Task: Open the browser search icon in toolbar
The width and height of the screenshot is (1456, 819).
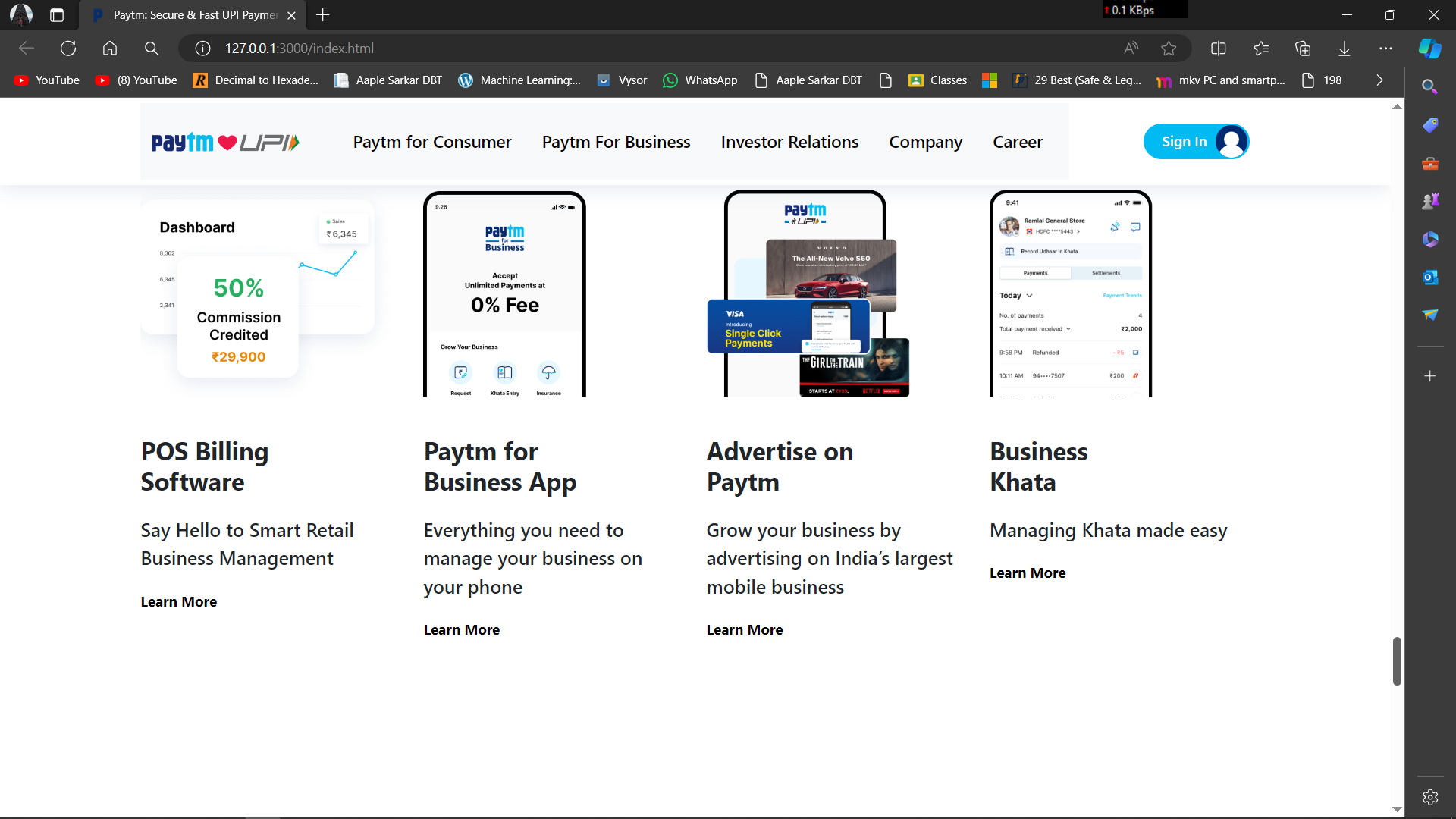Action: tap(152, 49)
